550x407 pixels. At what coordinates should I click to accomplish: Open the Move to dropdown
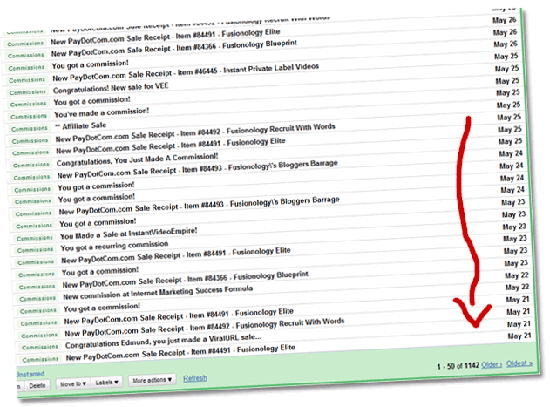[73, 384]
